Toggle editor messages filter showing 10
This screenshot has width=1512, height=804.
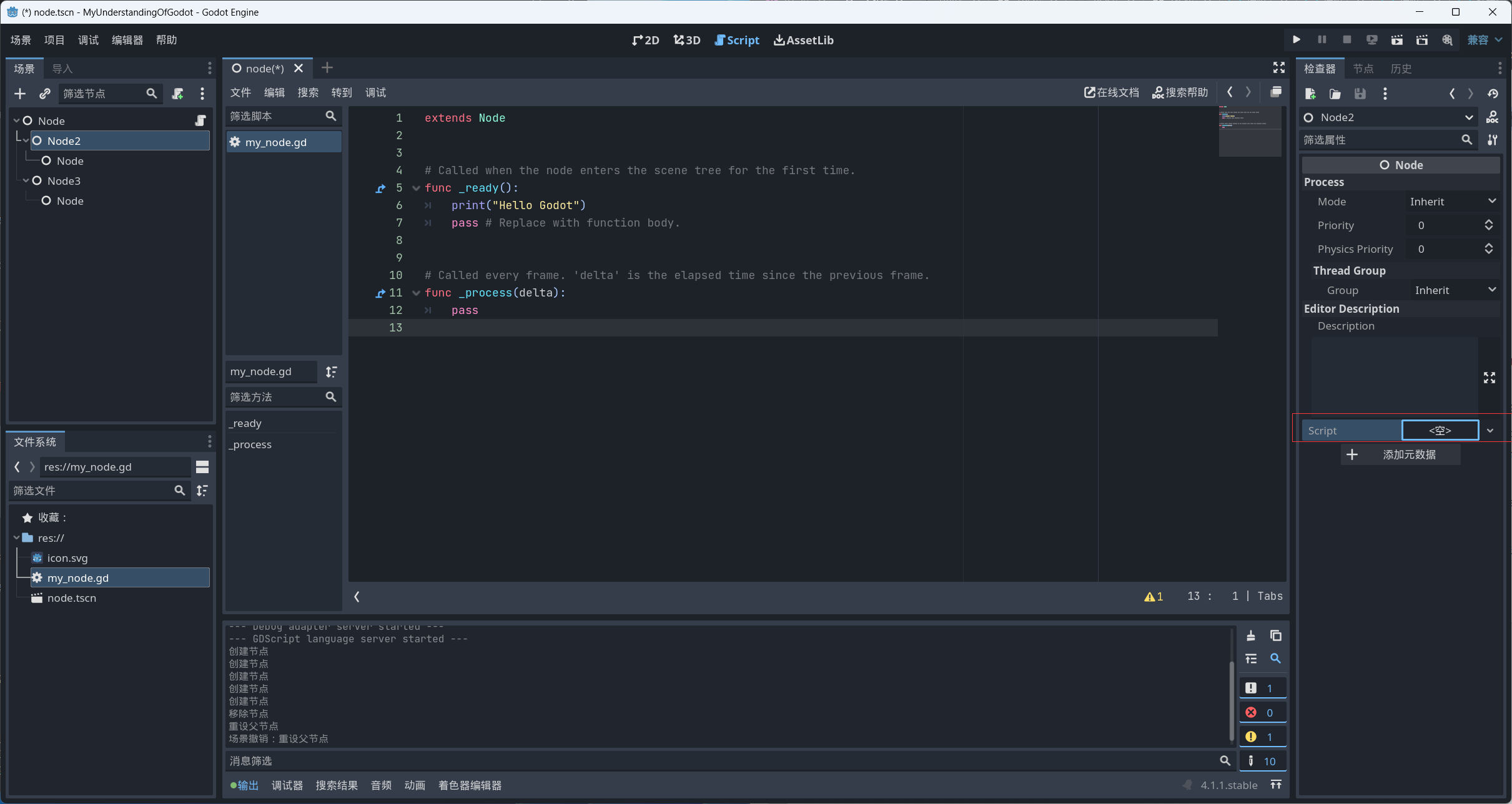click(1263, 761)
